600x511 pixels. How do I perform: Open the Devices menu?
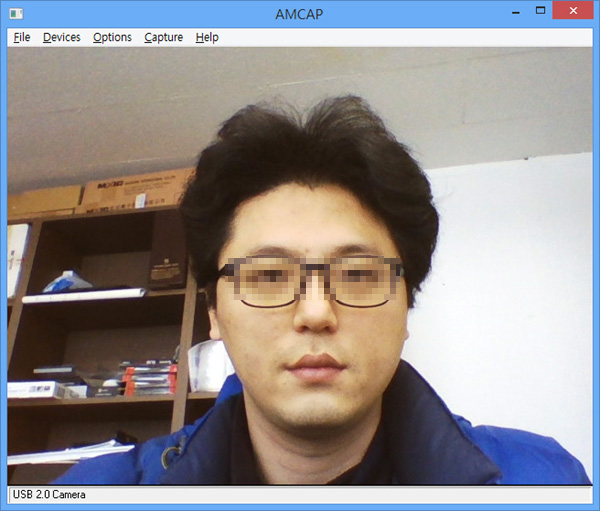tap(62, 37)
